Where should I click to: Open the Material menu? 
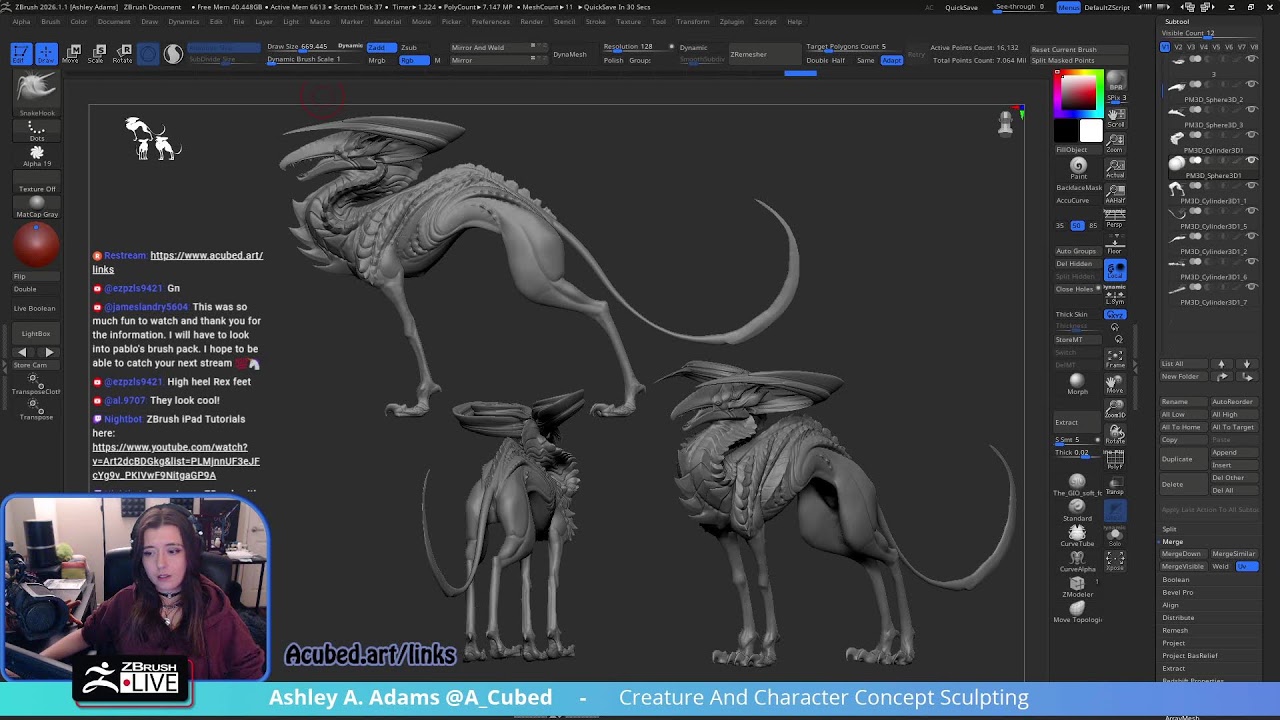tap(387, 21)
